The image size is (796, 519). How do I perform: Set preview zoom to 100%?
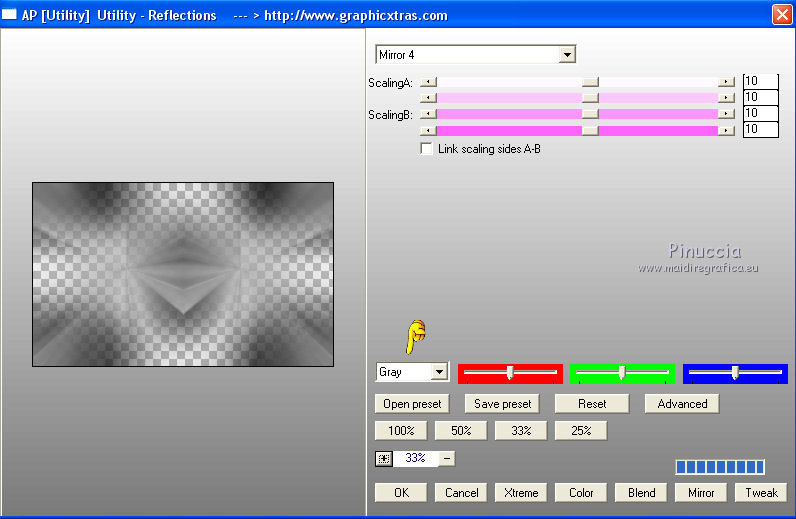point(401,431)
